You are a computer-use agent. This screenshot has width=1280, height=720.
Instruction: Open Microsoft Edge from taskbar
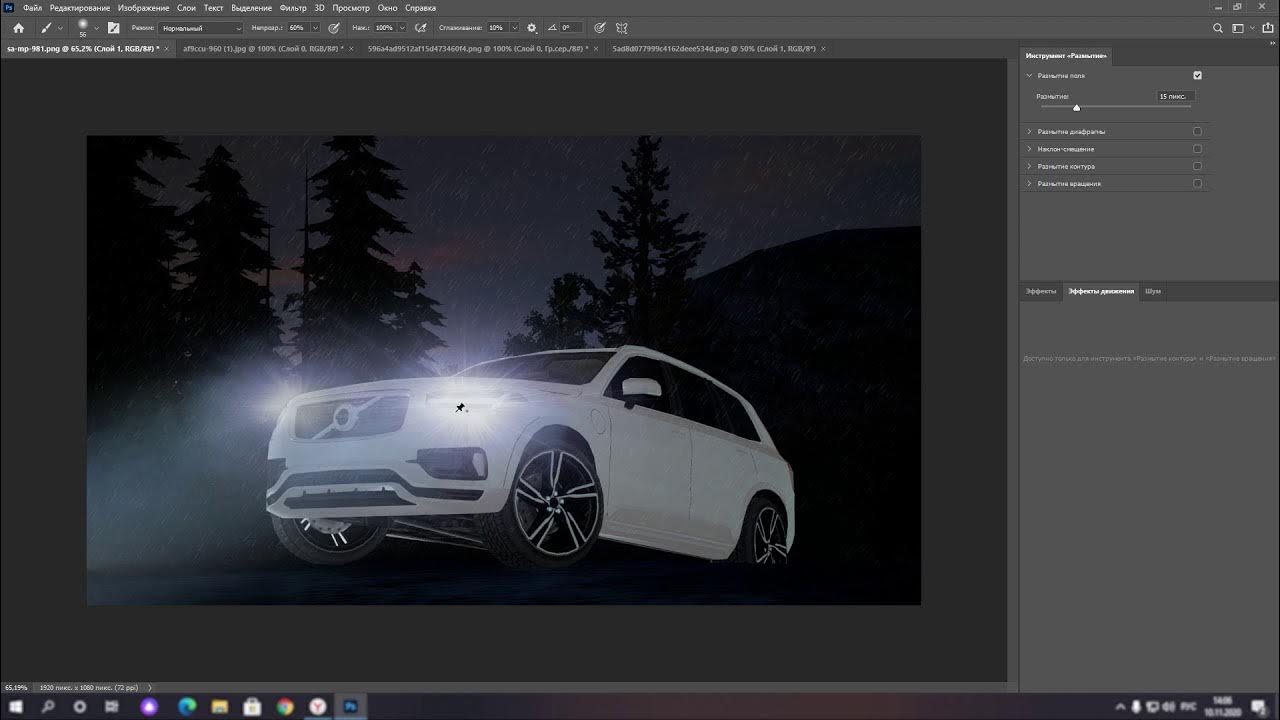pos(187,706)
